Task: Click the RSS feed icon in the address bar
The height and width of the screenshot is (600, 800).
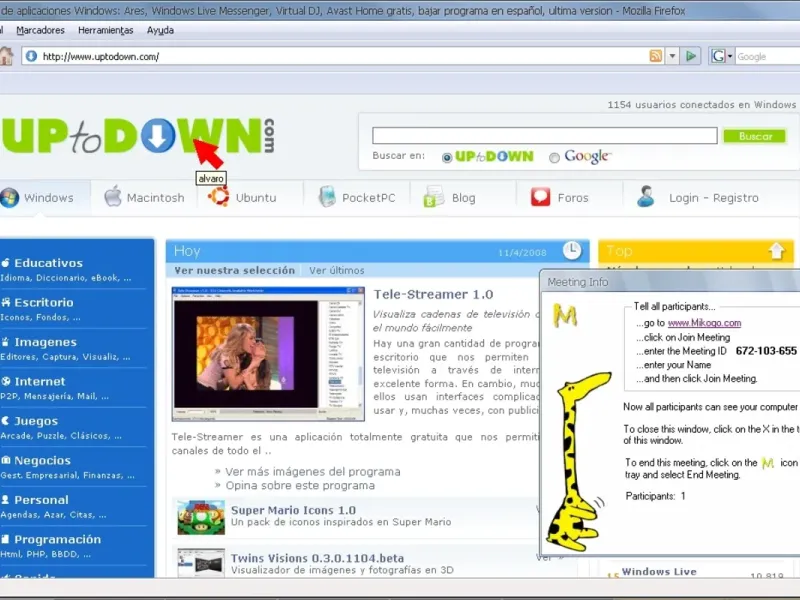Action: 655,56
